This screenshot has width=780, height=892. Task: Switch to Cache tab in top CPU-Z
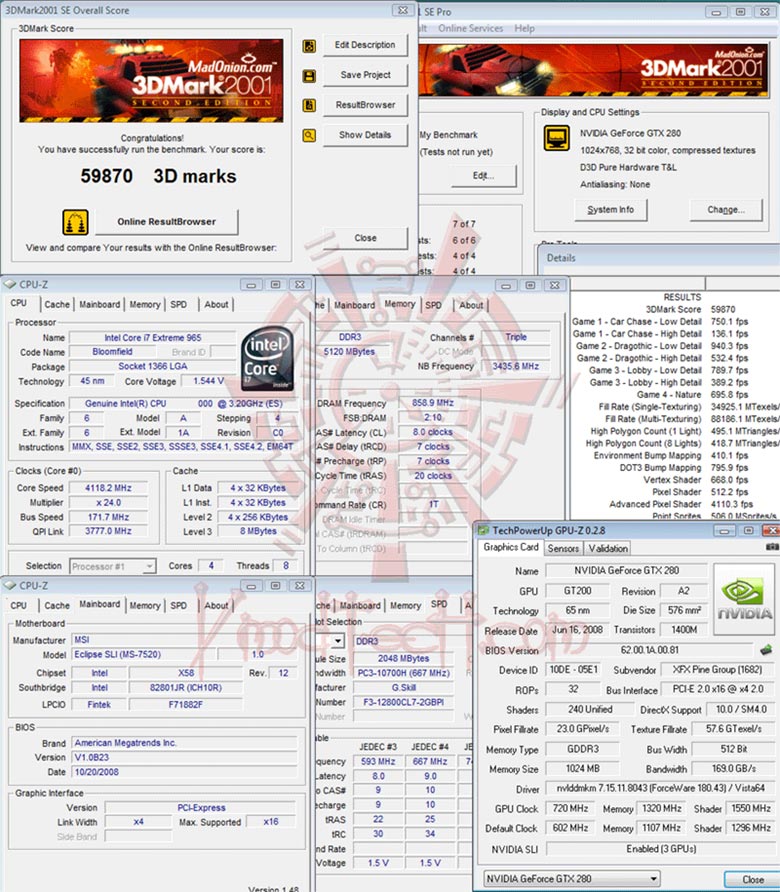click(57, 304)
